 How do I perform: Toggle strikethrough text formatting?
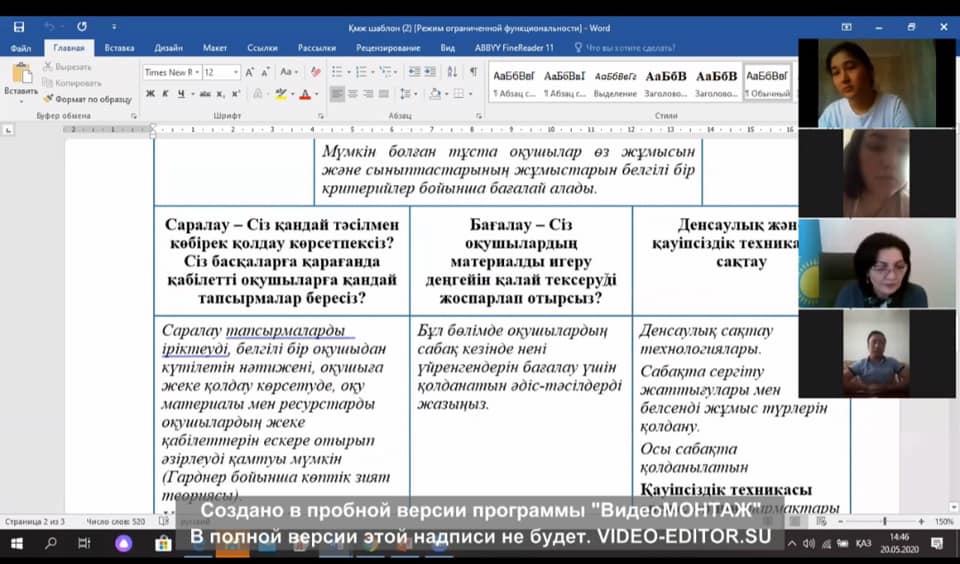pyautogui.click(x=204, y=94)
